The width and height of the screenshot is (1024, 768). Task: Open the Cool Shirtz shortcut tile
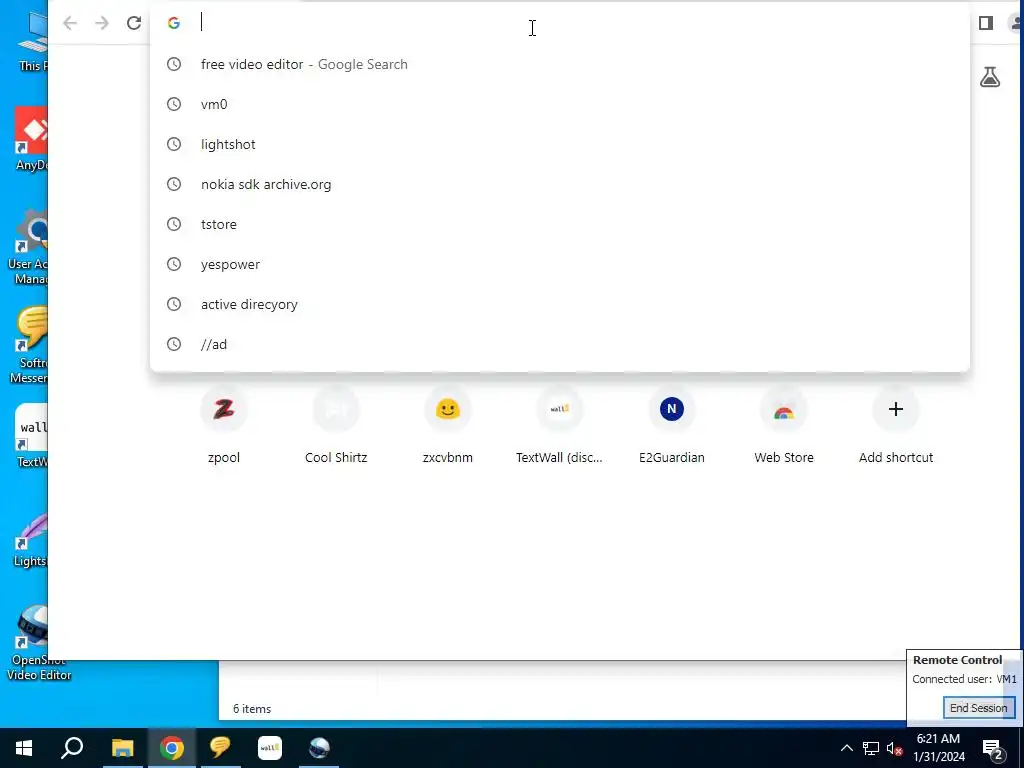pos(336,426)
